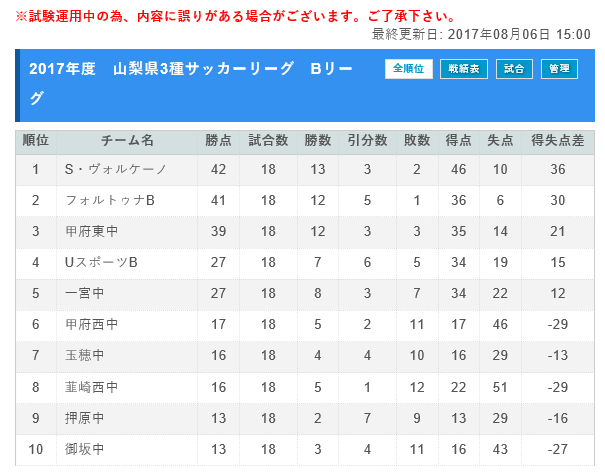Click the 得点 column header
Image resolution: width=605 pixels, height=475 pixels.
(x=459, y=141)
